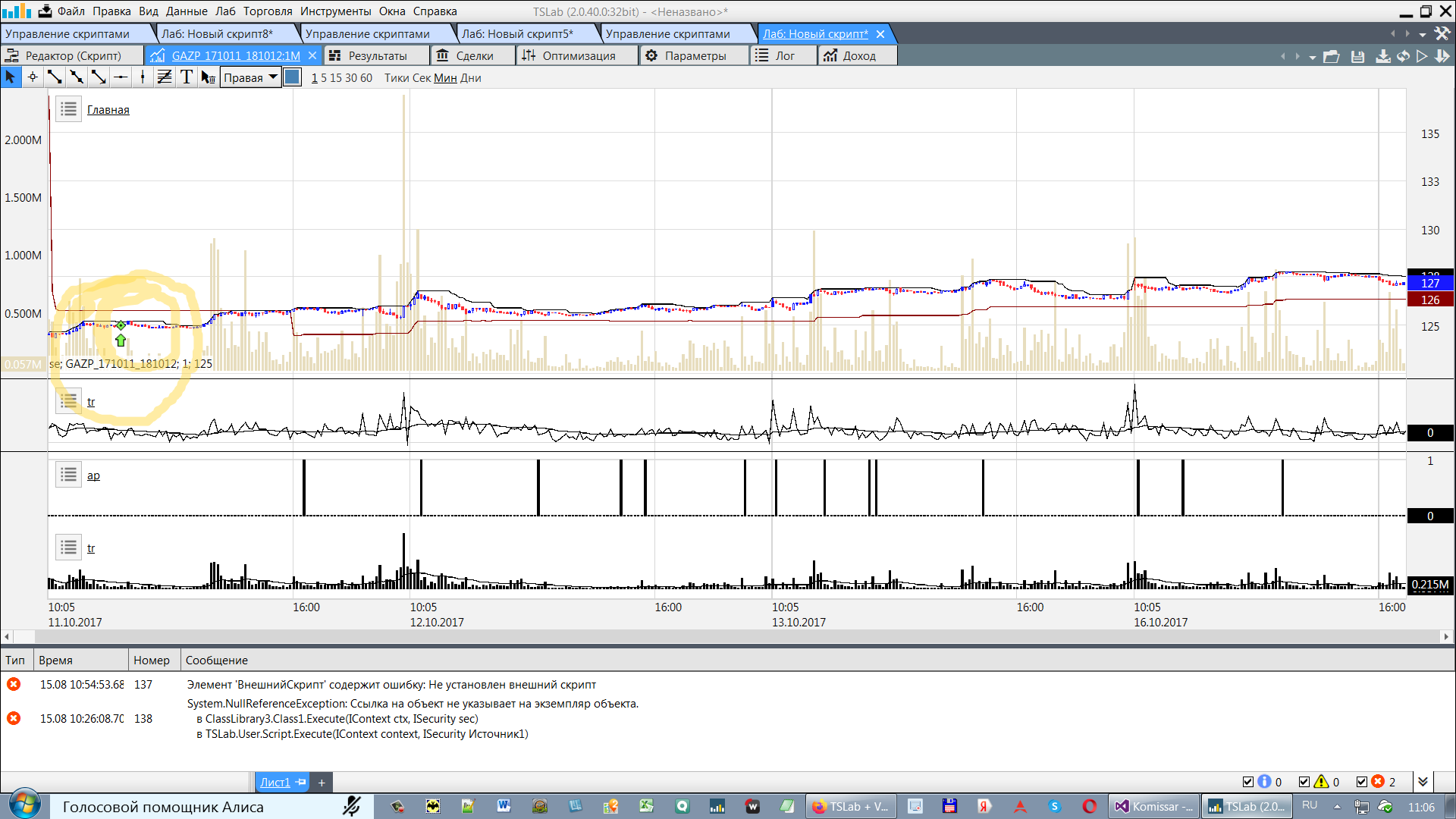Toggle the errors filter checkbox
This screenshot has width=1456, height=819.
coord(1362,782)
